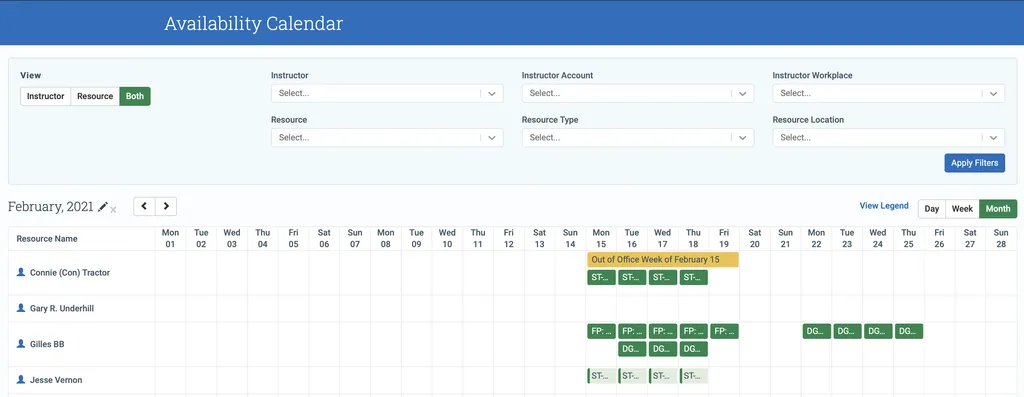Screen dimensions: 1024x397
Task: Go to previous month using left arrow
Action: coord(144,206)
